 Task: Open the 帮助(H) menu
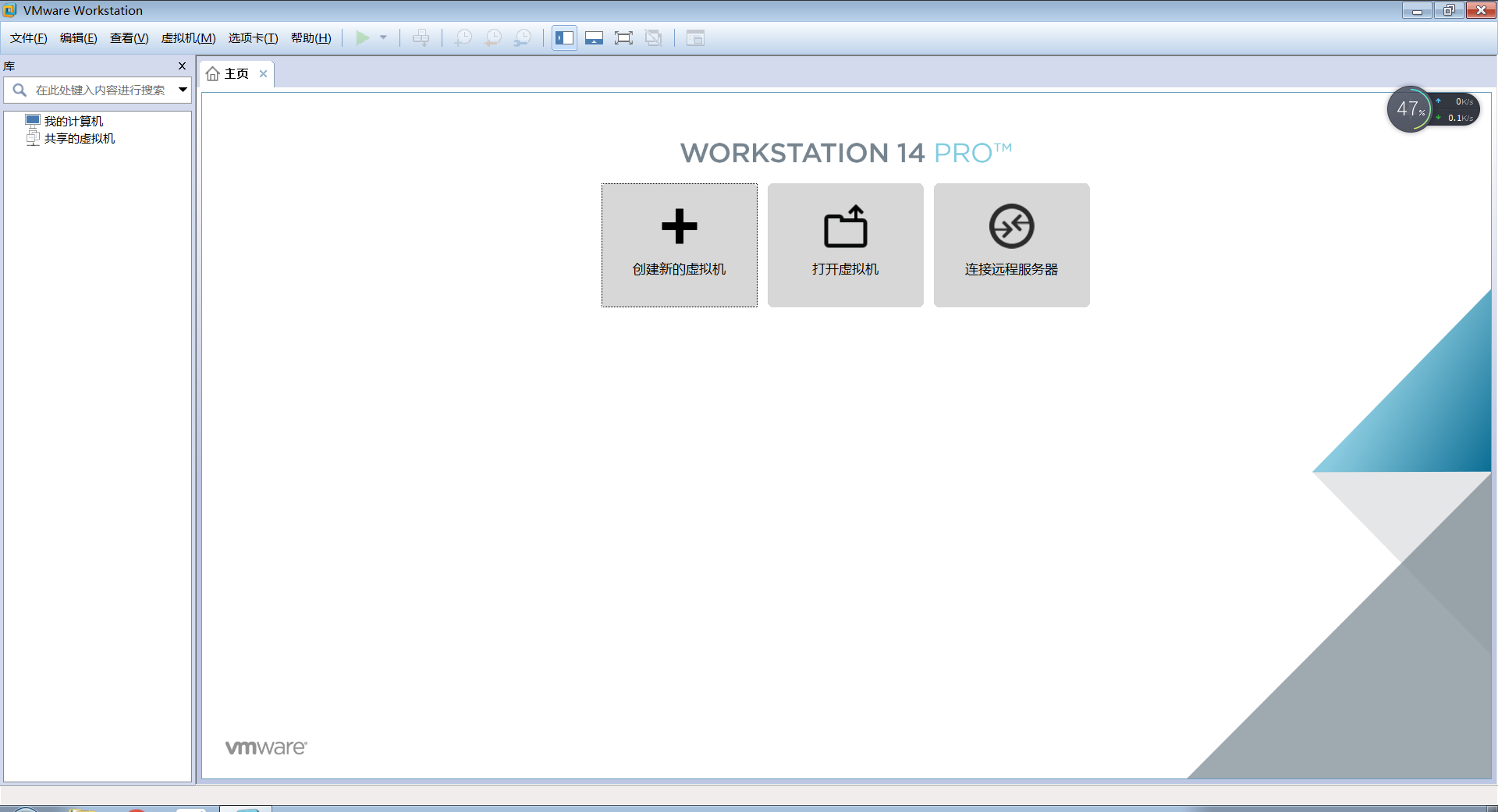(x=311, y=38)
